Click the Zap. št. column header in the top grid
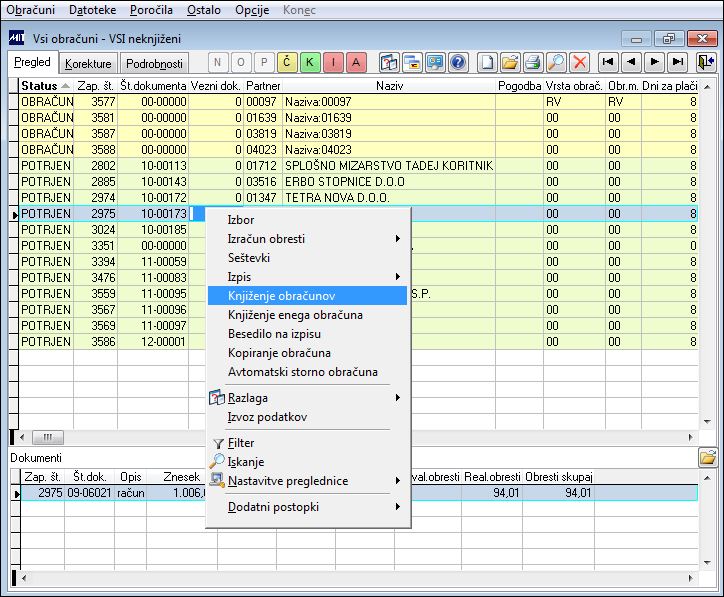 pos(96,85)
